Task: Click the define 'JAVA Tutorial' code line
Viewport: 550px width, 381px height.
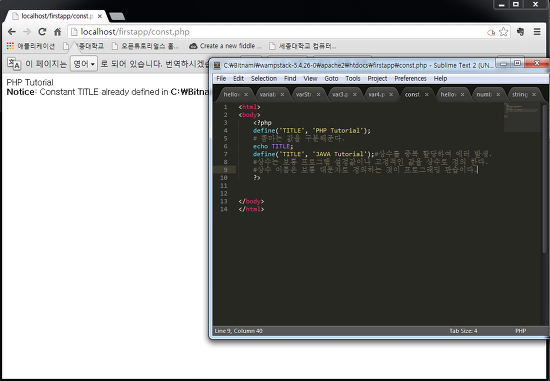Action: (x=314, y=154)
